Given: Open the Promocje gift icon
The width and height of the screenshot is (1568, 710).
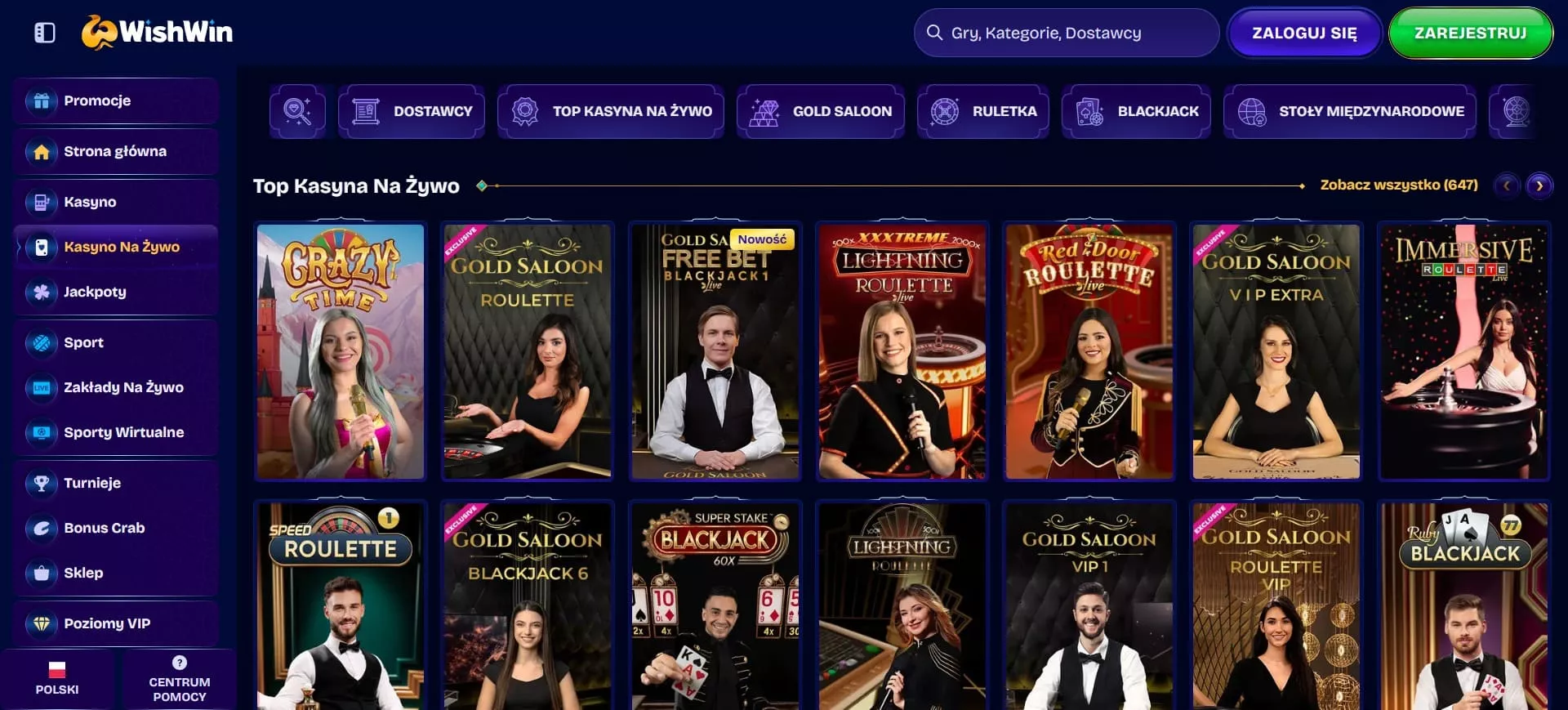Looking at the screenshot, I should [42, 101].
